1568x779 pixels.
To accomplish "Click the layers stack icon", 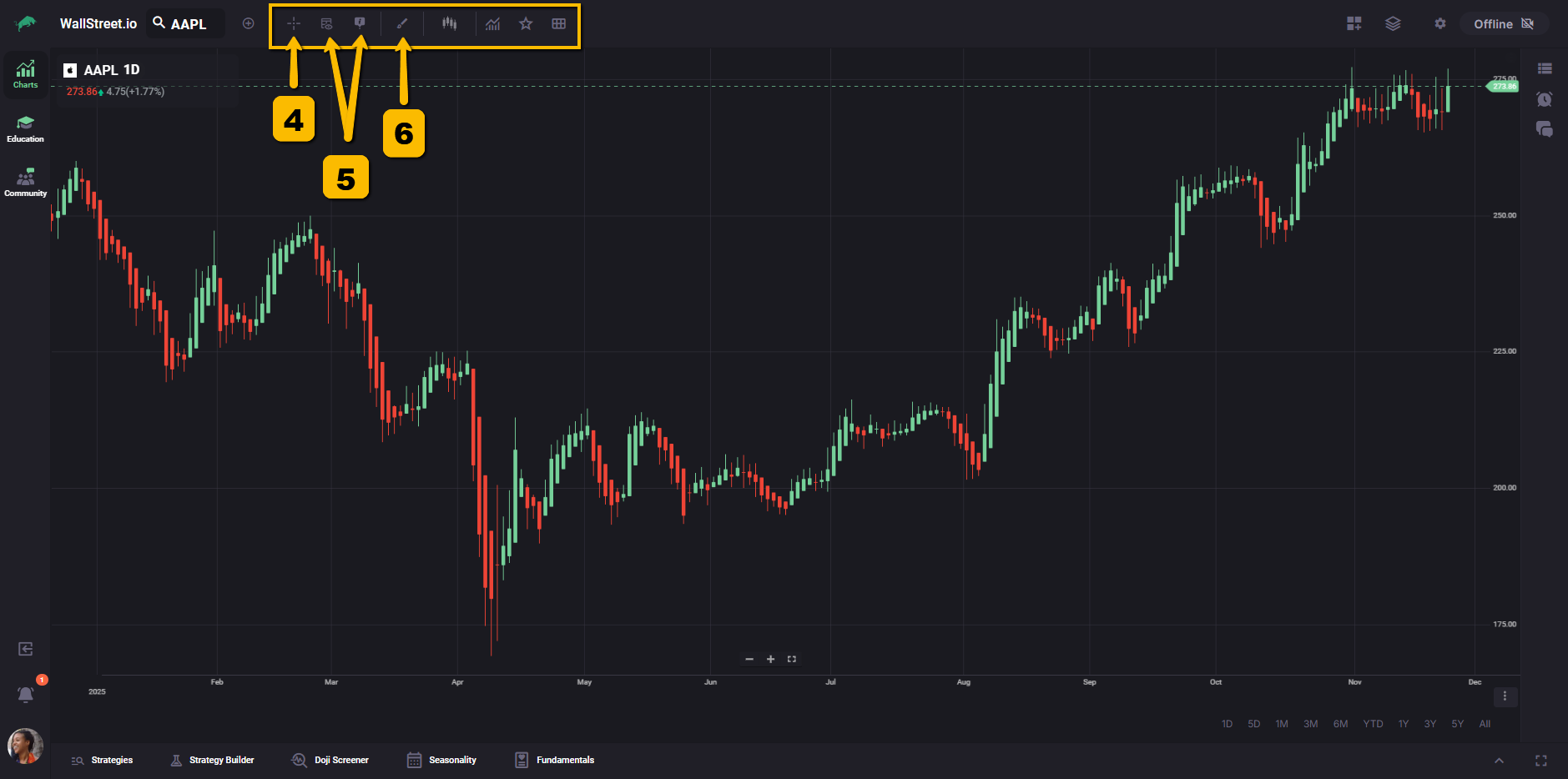I will (1393, 23).
